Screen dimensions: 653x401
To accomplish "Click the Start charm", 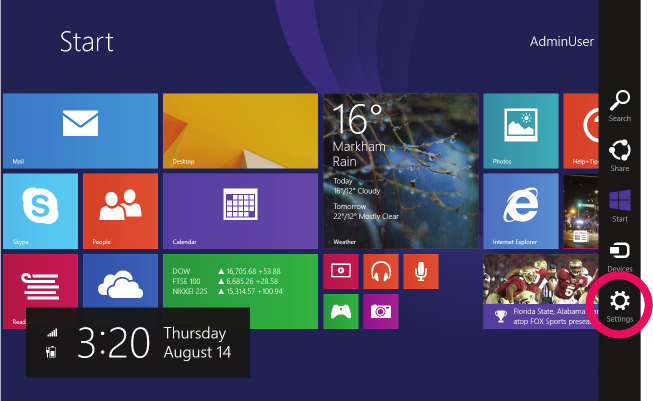I will [620, 206].
